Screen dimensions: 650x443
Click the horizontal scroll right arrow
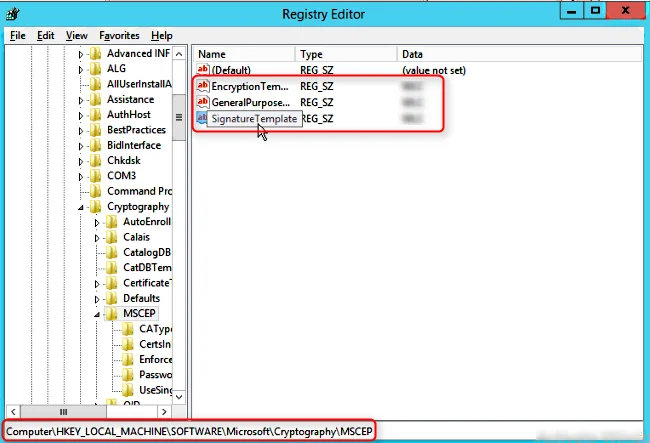pyautogui.click(x=164, y=412)
